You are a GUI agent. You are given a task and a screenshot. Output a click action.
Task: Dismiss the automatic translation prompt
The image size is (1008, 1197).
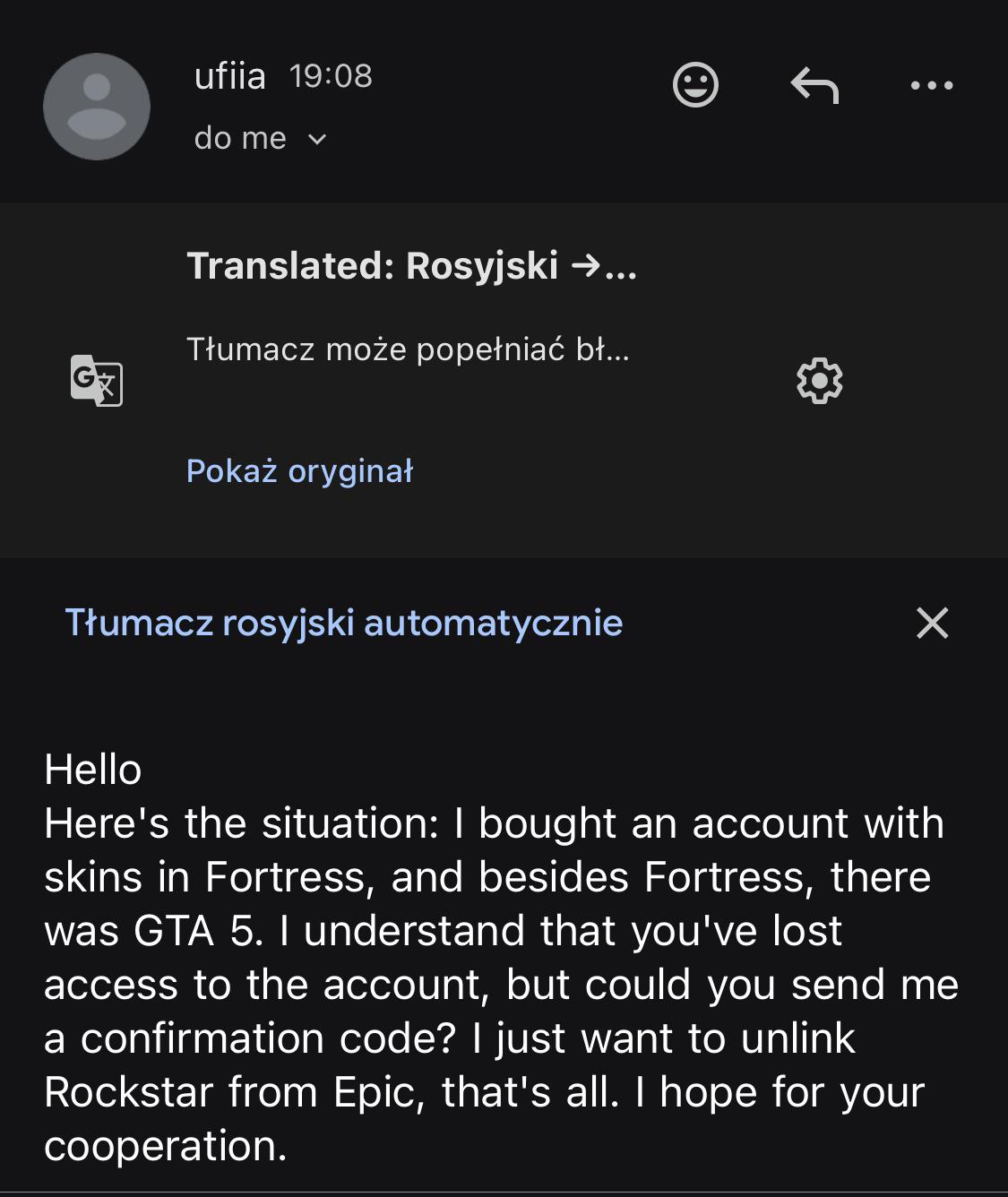click(932, 623)
